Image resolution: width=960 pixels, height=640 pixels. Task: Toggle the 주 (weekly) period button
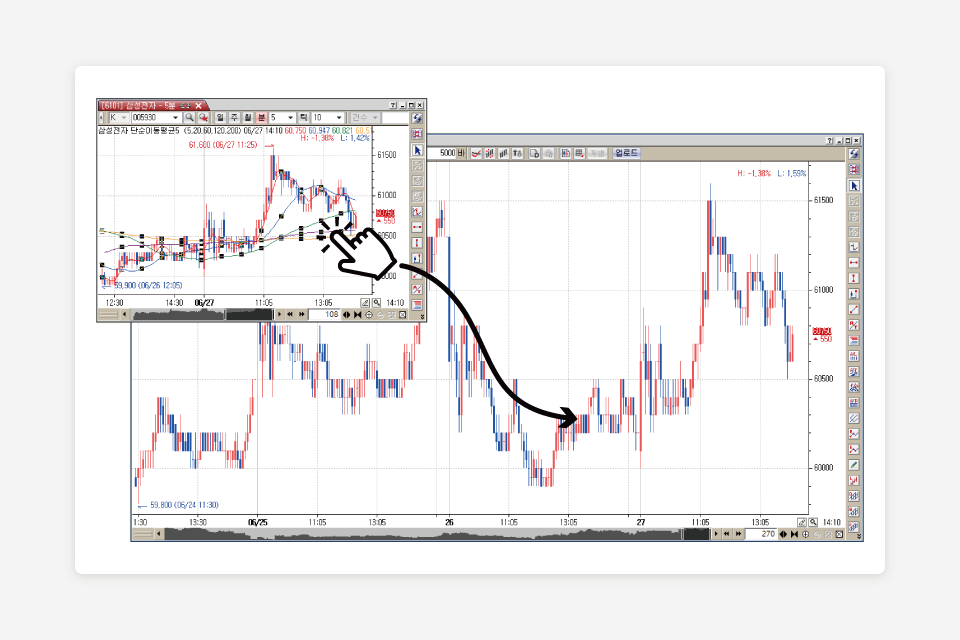[234, 118]
